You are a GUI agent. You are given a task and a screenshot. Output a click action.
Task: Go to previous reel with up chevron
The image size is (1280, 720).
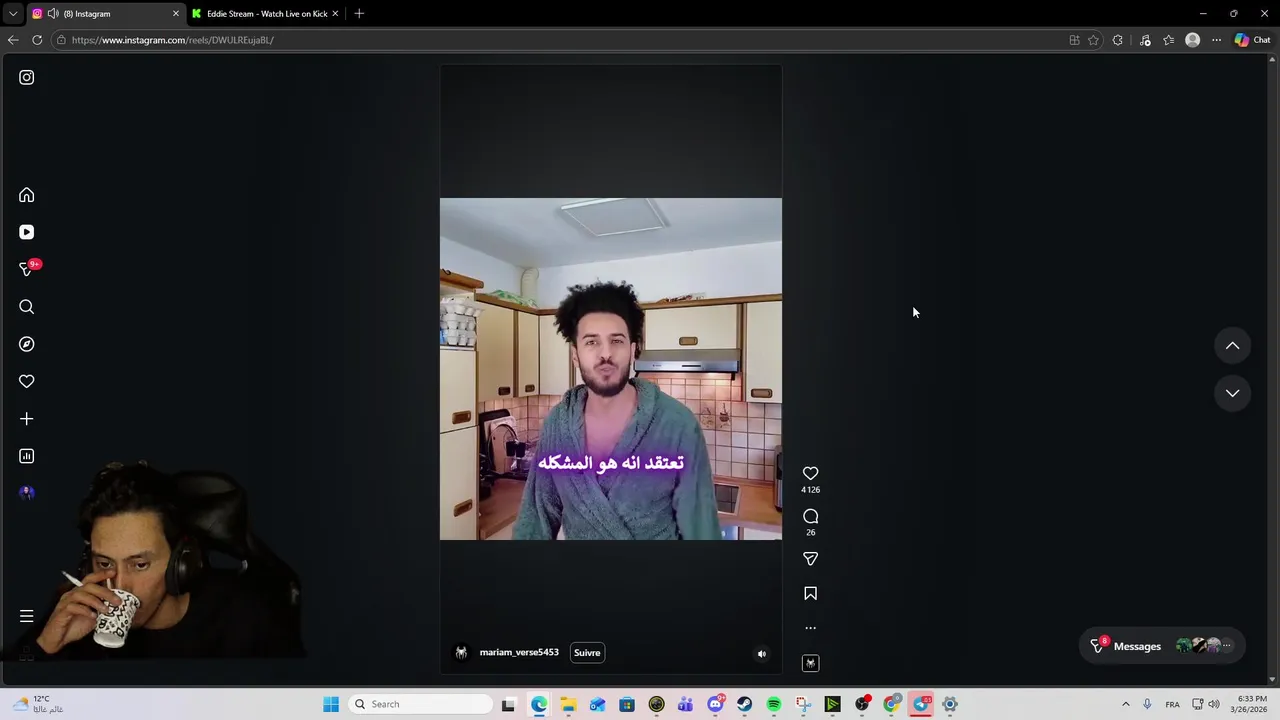pyautogui.click(x=1232, y=346)
